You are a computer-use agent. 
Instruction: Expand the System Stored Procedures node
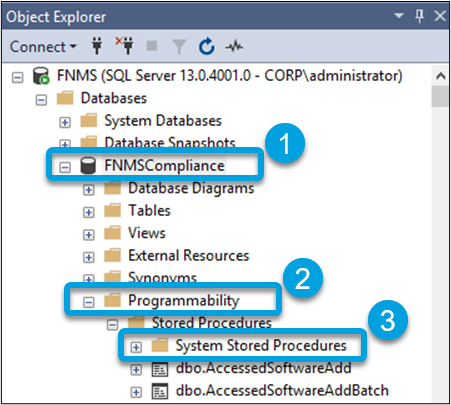tap(136, 347)
